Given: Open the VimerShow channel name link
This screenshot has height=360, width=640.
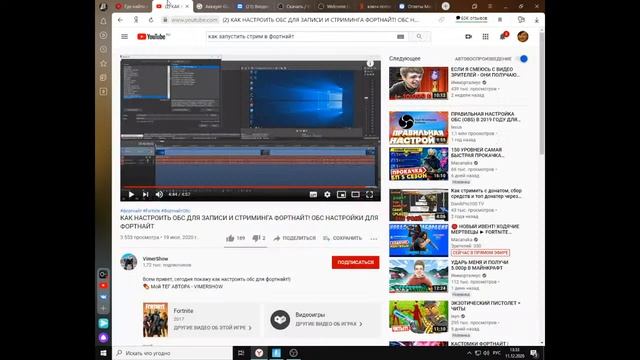Looking at the screenshot, I should [x=155, y=259].
